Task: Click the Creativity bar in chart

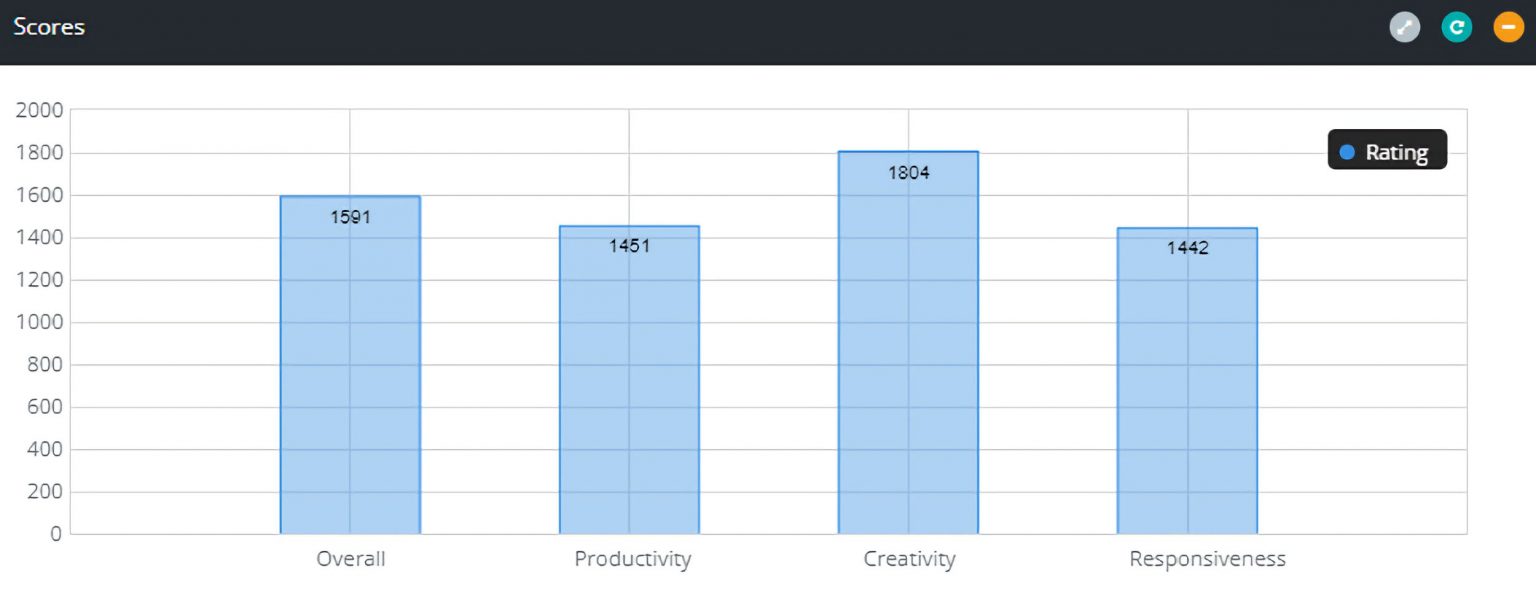Action: click(908, 360)
